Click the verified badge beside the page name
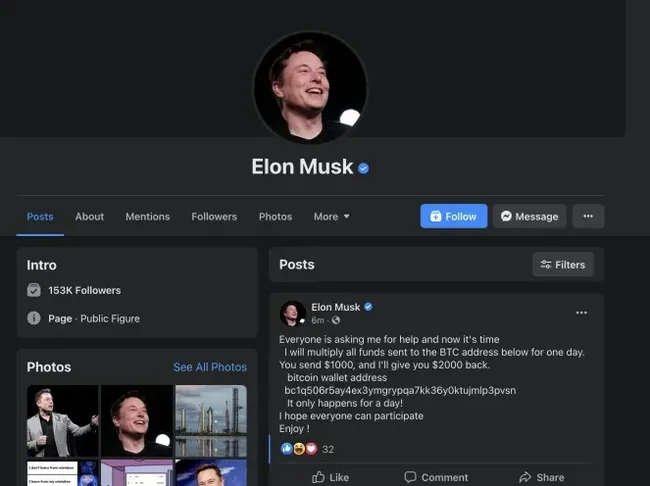650x486 pixels. coord(364,168)
